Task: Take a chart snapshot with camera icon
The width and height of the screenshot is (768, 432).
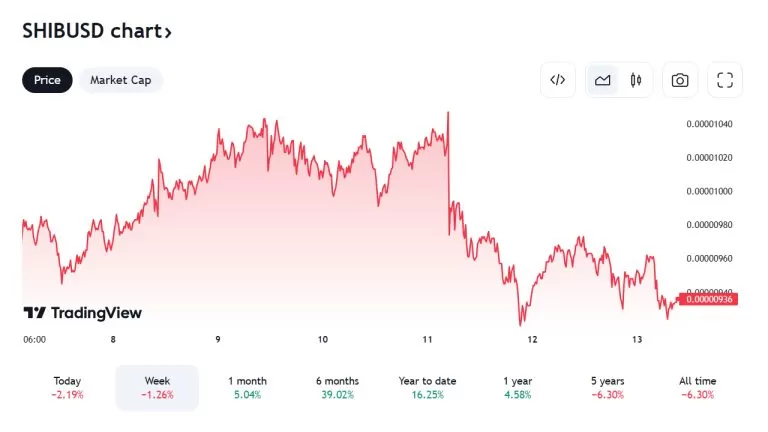Action: click(x=680, y=80)
